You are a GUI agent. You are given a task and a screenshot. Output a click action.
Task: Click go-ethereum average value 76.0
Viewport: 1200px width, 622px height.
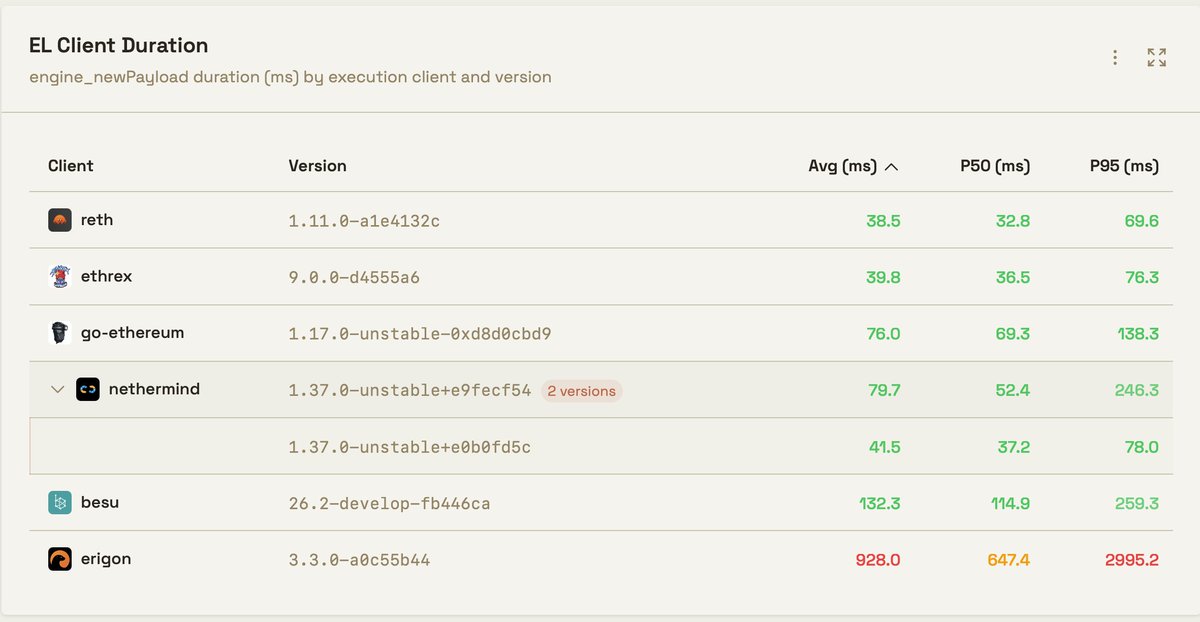883,333
